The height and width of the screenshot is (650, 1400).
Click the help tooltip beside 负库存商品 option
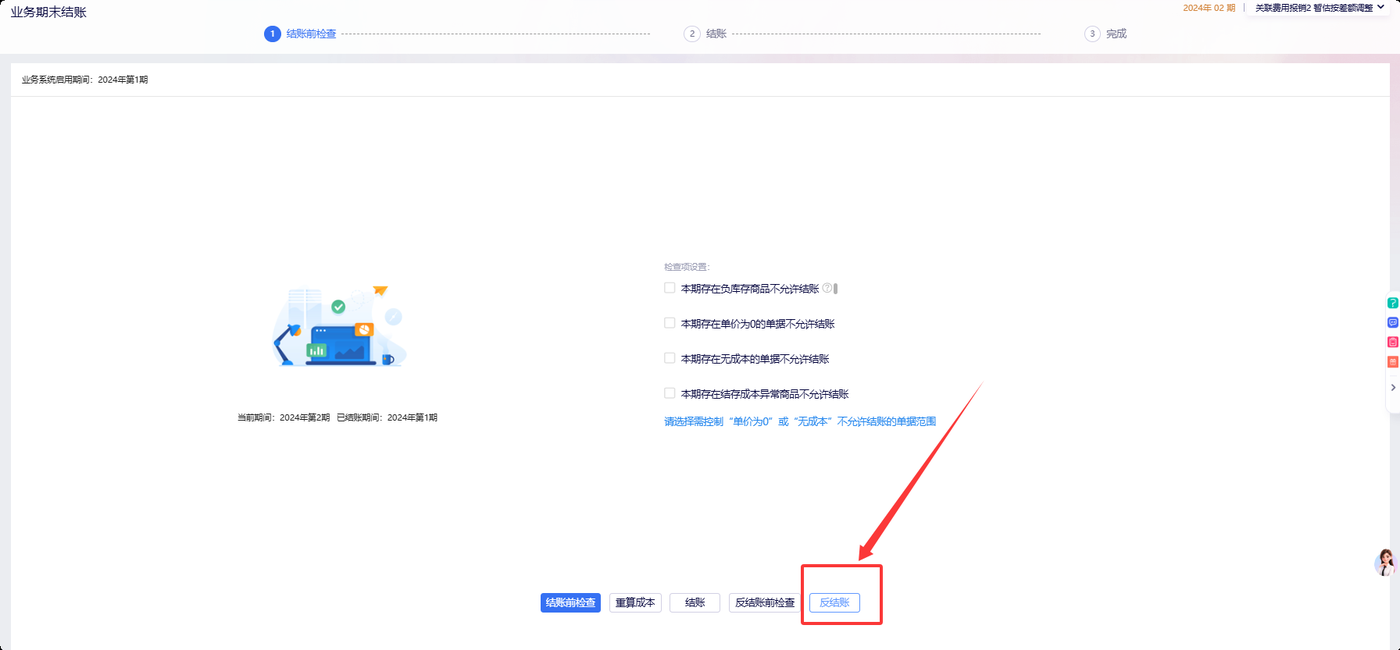coord(827,288)
